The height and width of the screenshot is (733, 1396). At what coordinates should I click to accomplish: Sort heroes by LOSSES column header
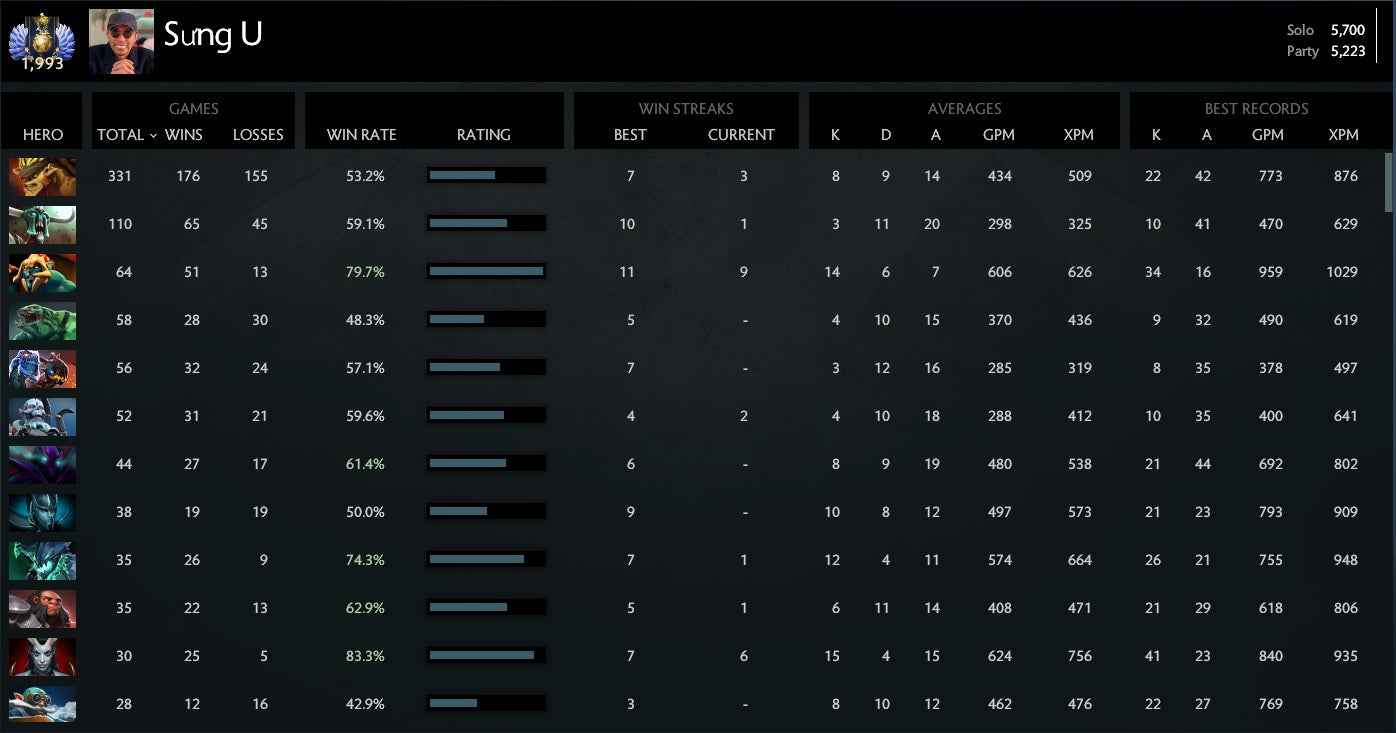pyautogui.click(x=258, y=135)
